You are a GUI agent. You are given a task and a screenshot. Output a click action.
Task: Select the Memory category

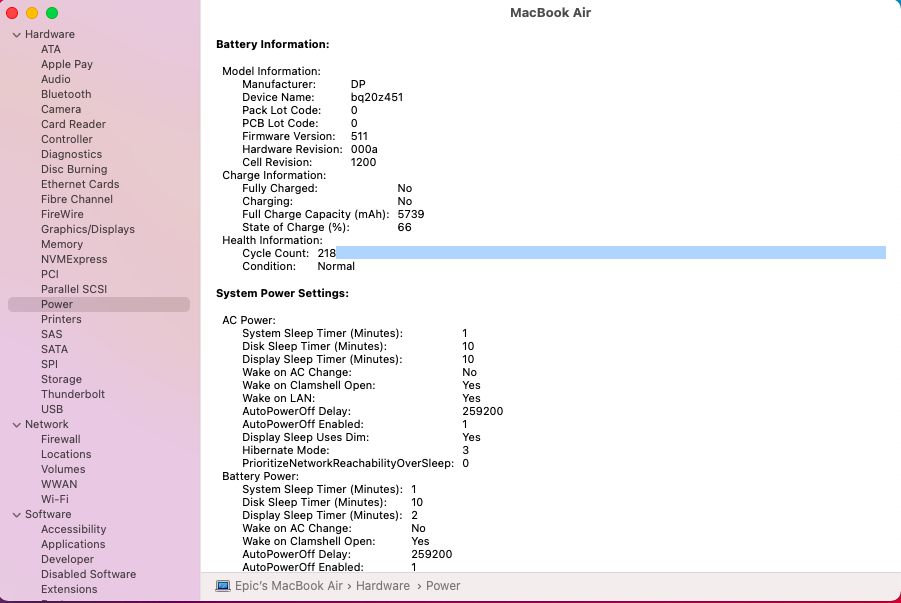pyautogui.click(x=62, y=244)
